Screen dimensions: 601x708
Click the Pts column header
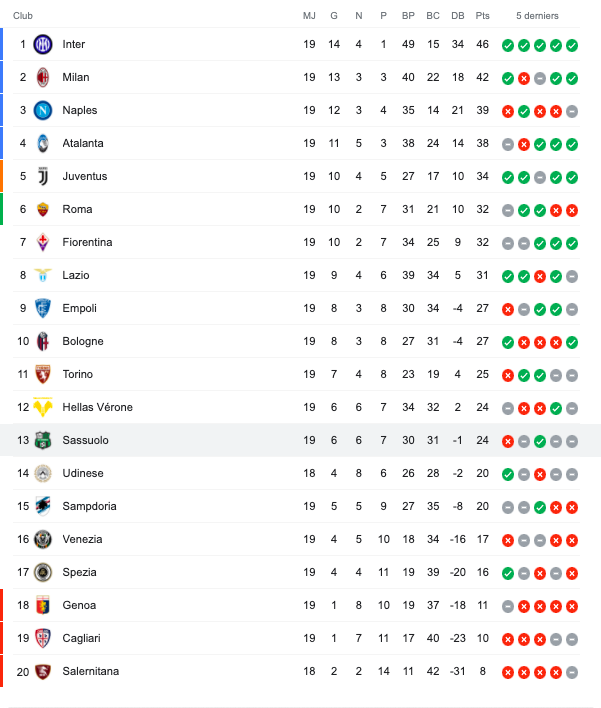pyautogui.click(x=483, y=16)
